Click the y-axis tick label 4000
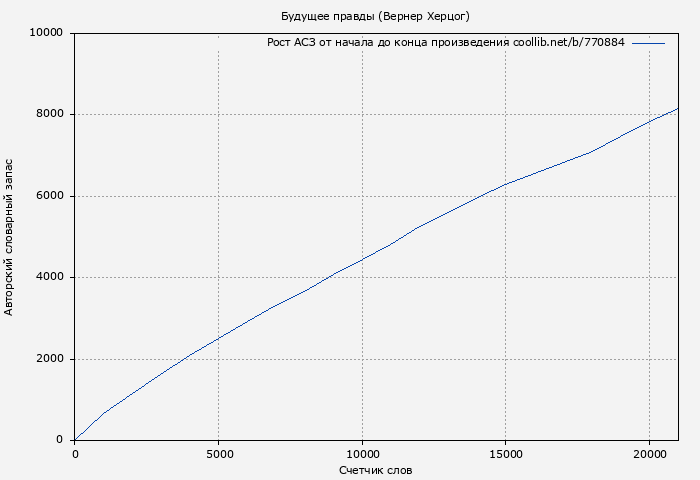Image resolution: width=700 pixels, height=480 pixels. (49, 277)
